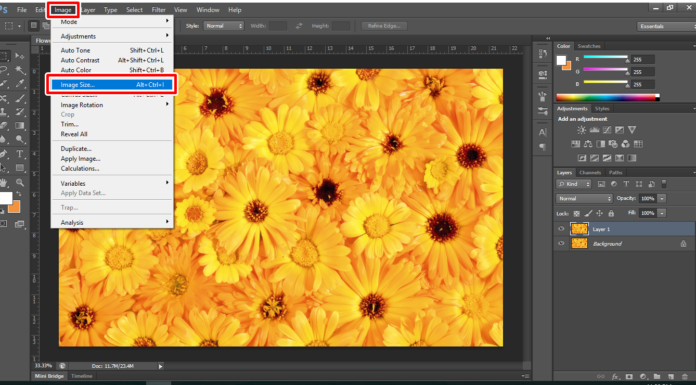Create a new layer icon
This screenshot has width=696, height=385.
(x=671, y=377)
